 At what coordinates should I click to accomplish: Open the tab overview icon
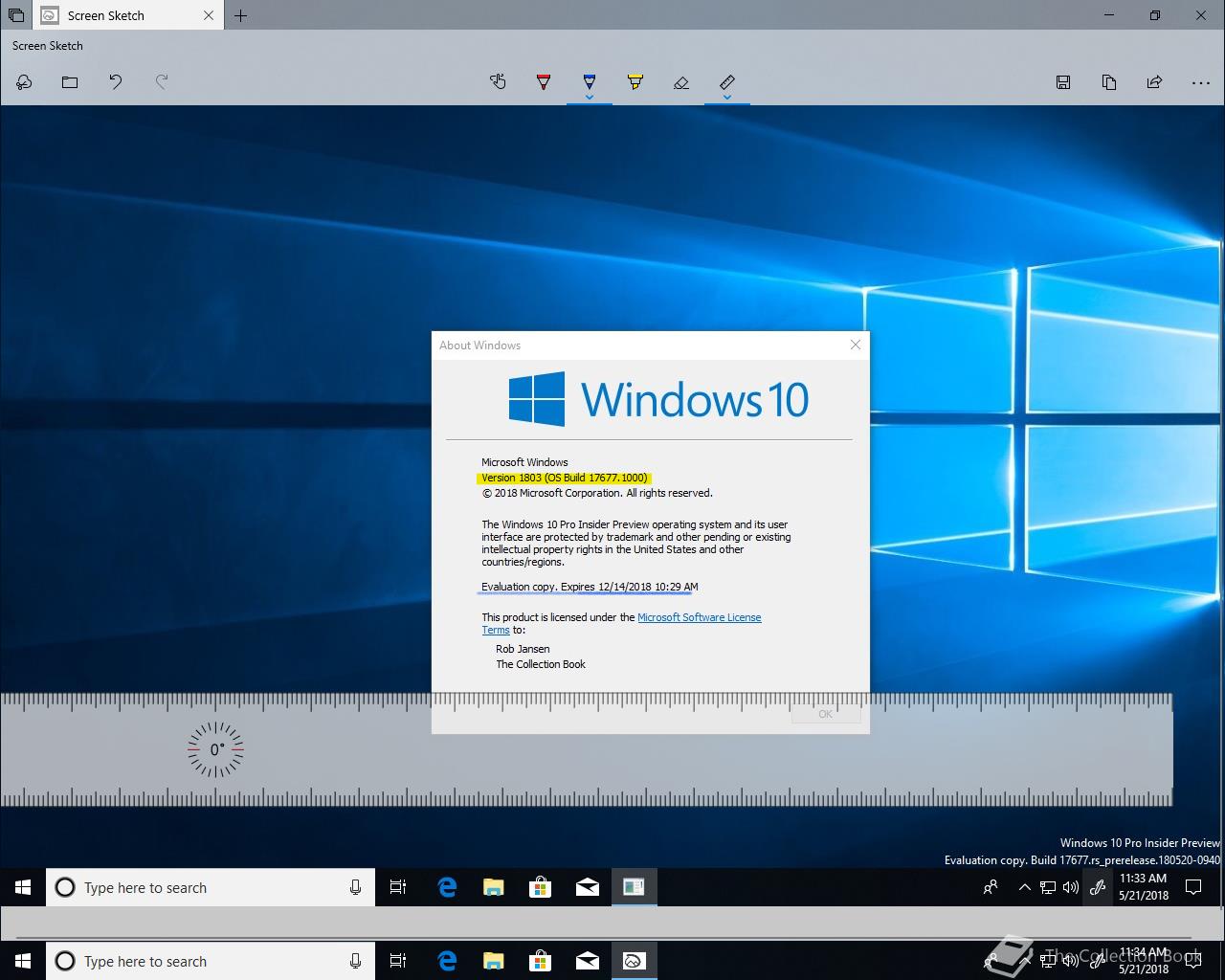16,15
